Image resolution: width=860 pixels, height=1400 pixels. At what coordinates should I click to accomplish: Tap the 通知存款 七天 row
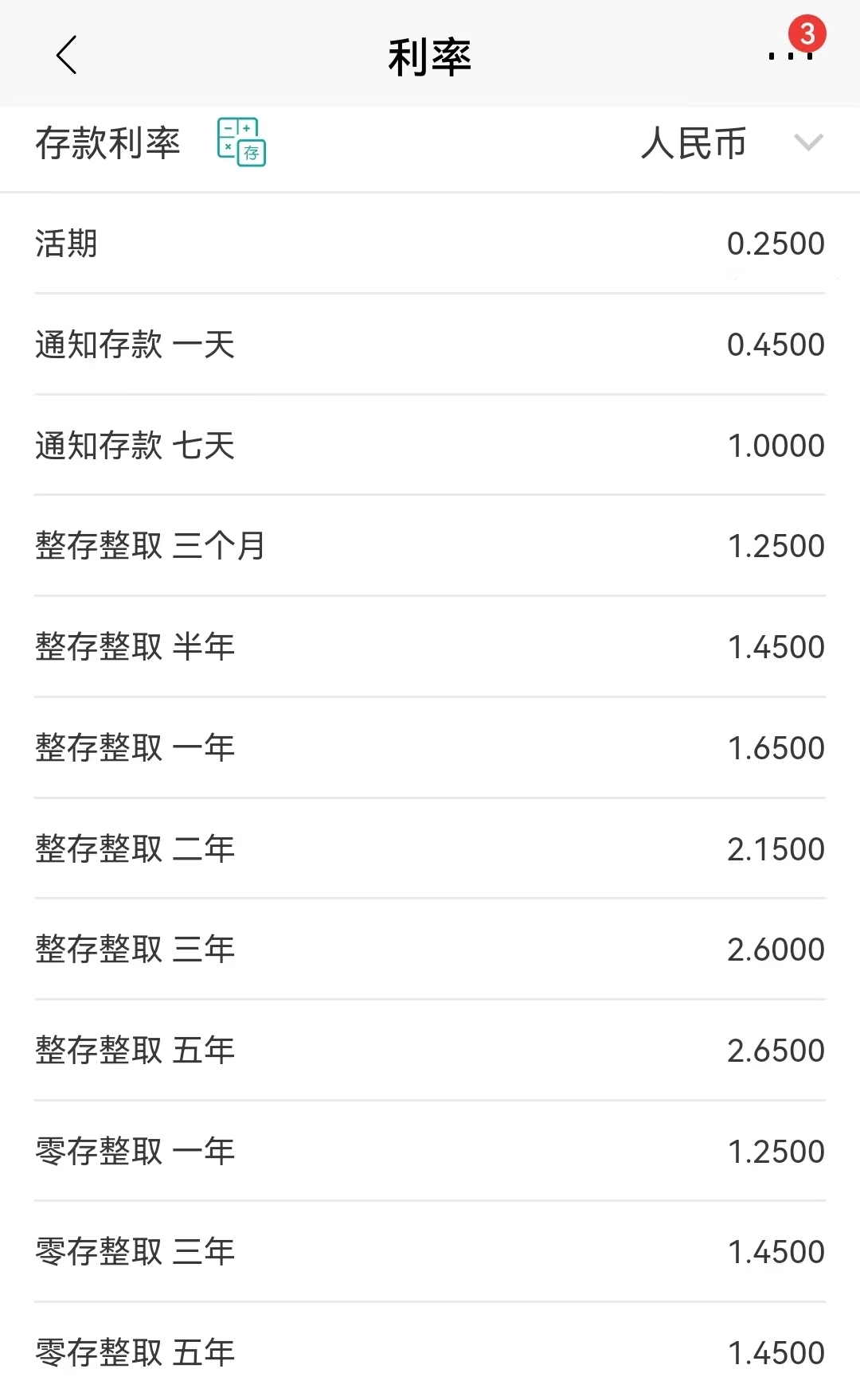tap(430, 446)
